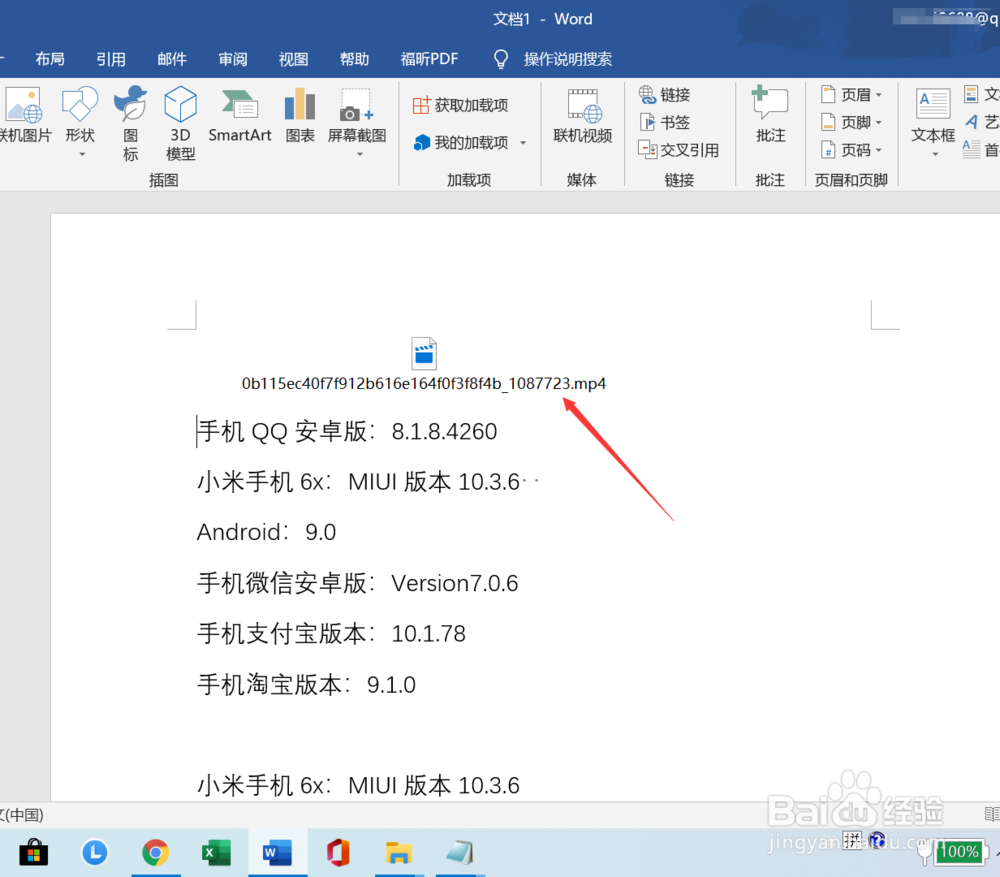1000x877 pixels.
Task: Add a comment via 批注
Action: (770, 116)
